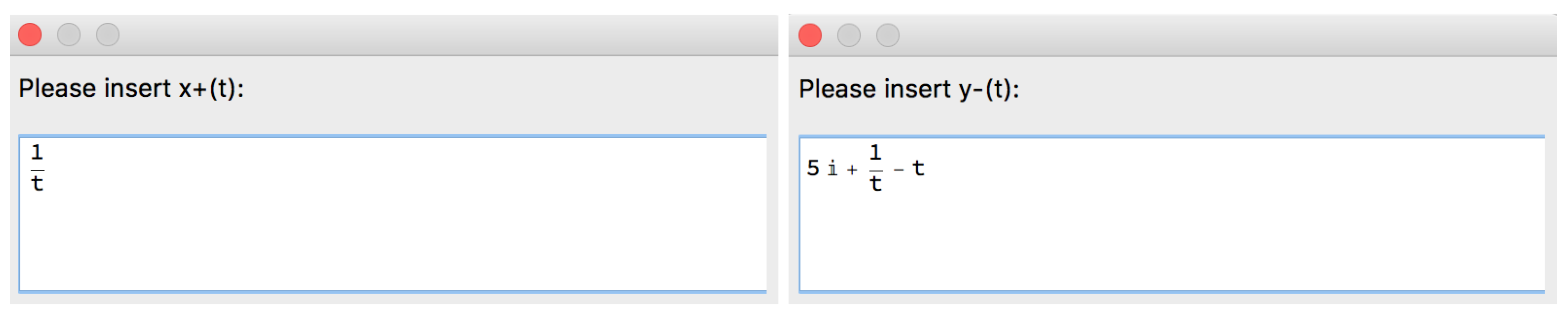Minimize the x+(t) input window
This screenshot has height=318, width=1568.
coord(69,35)
